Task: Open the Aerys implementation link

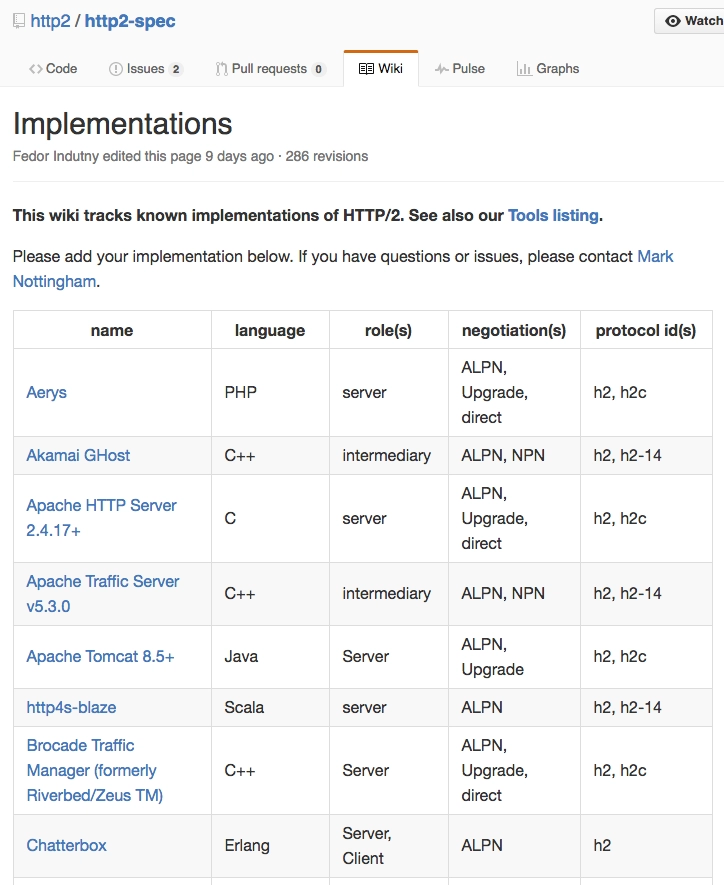Action: pyautogui.click(x=46, y=392)
